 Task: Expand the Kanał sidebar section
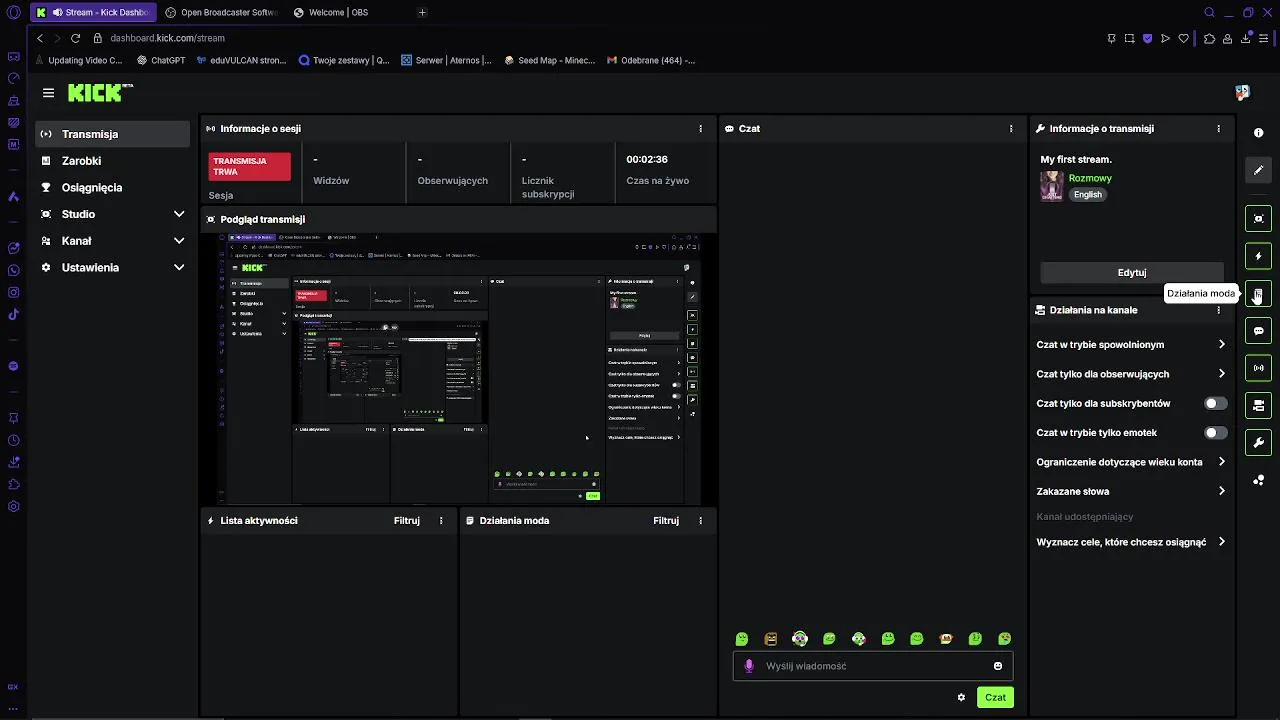pos(113,241)
